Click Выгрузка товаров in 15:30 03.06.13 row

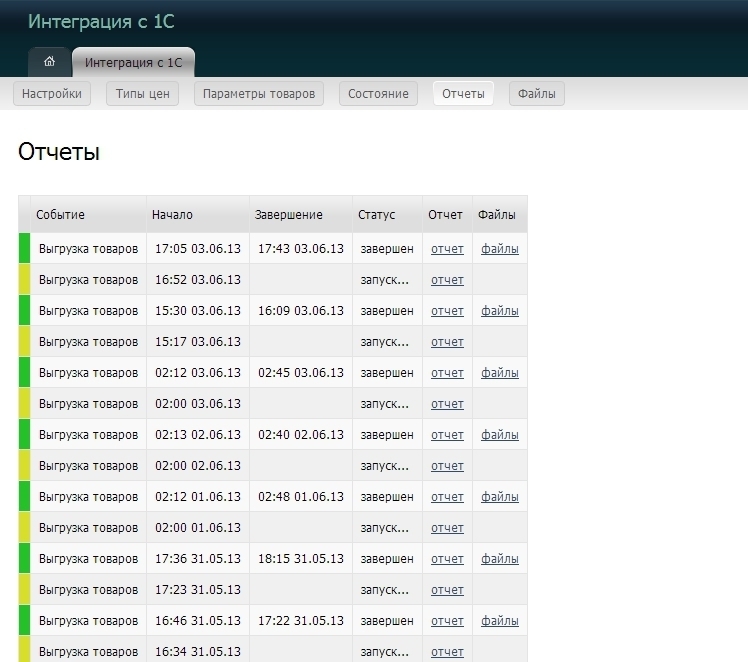click(x=89, y=310)
